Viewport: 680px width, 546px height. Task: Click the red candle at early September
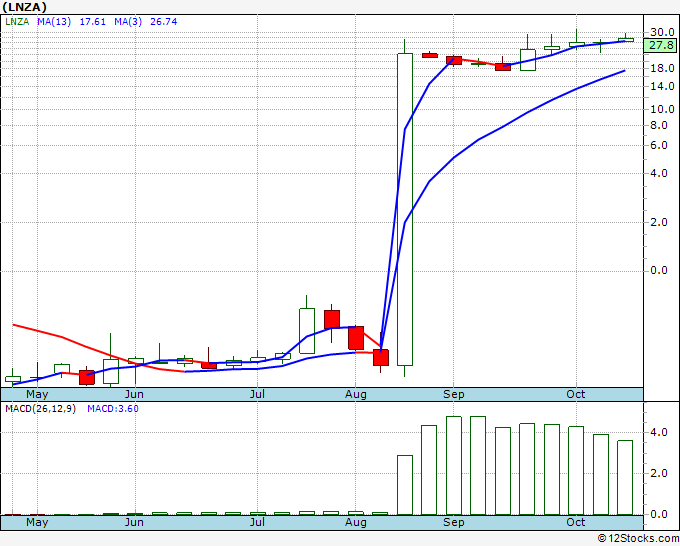(x=454, y=60)
